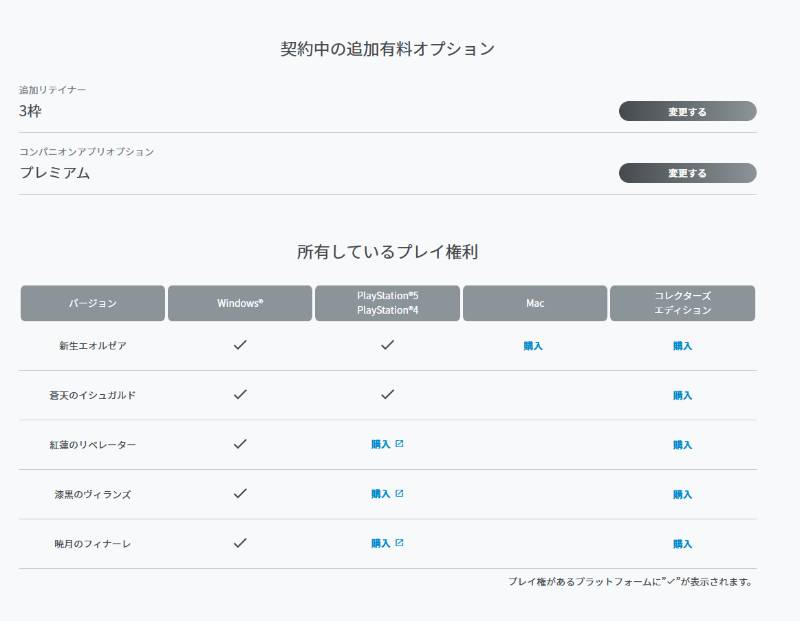
Task: Click the 3枠 retainer value
Action: (30, 111)
